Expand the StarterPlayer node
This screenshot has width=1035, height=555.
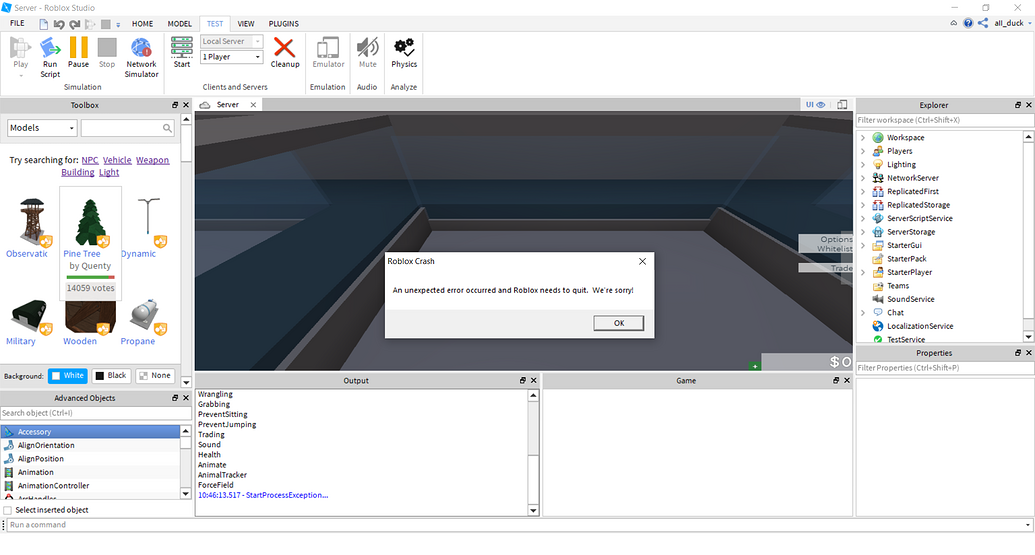pos(863,273)
